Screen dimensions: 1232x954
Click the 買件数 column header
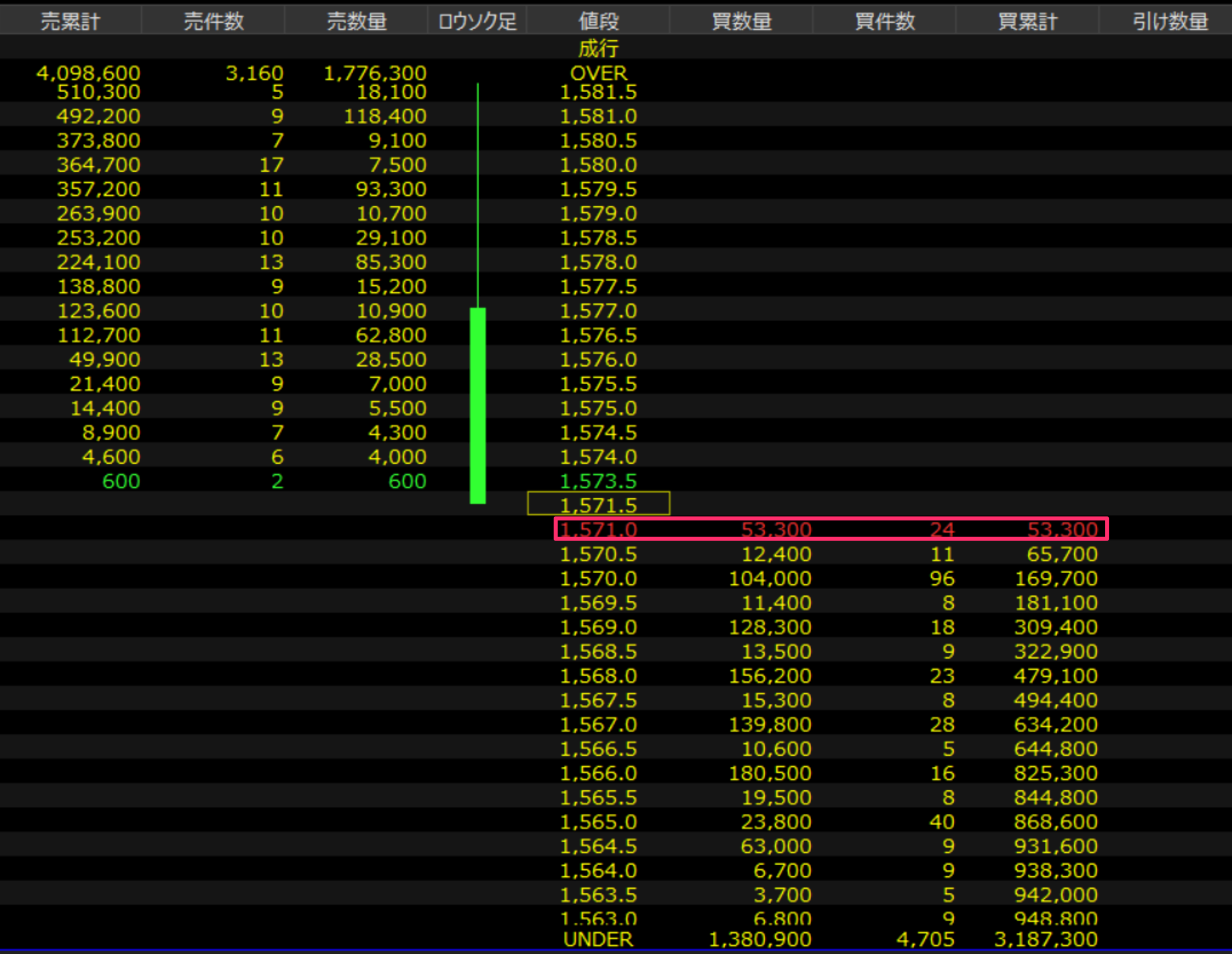pos(884,21)
